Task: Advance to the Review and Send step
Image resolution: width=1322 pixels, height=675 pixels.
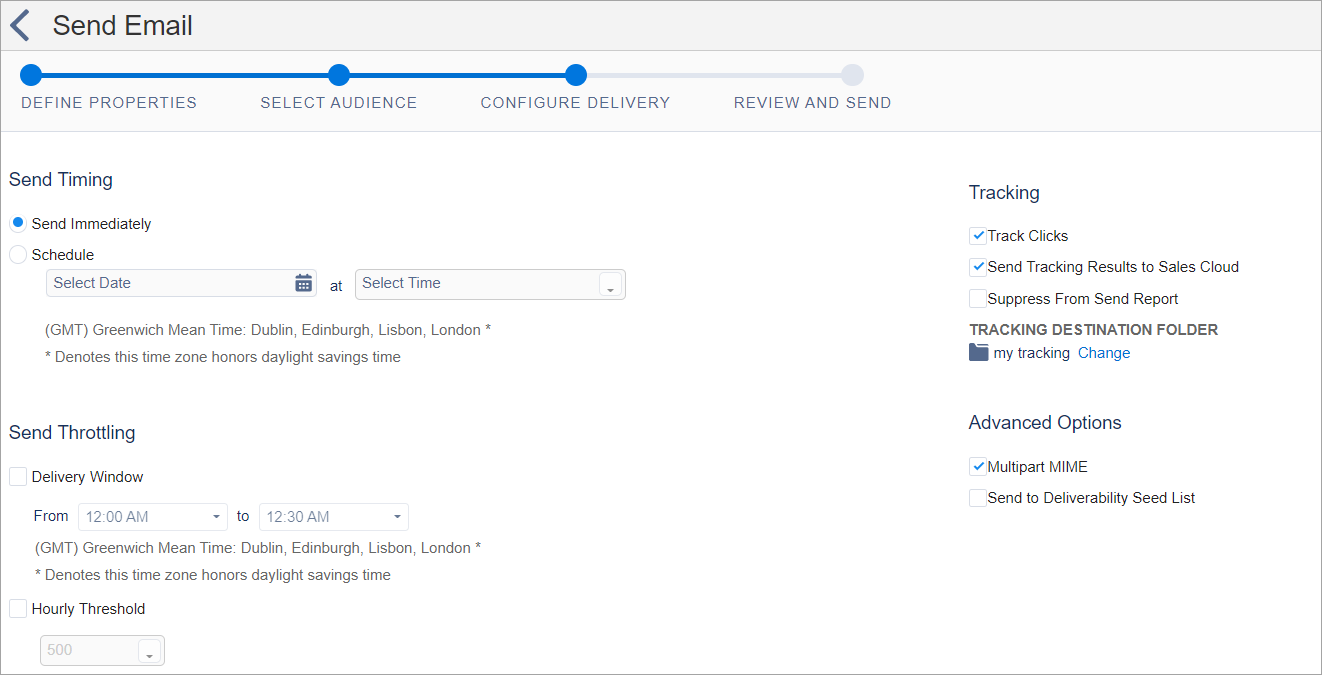Action: 812,102
